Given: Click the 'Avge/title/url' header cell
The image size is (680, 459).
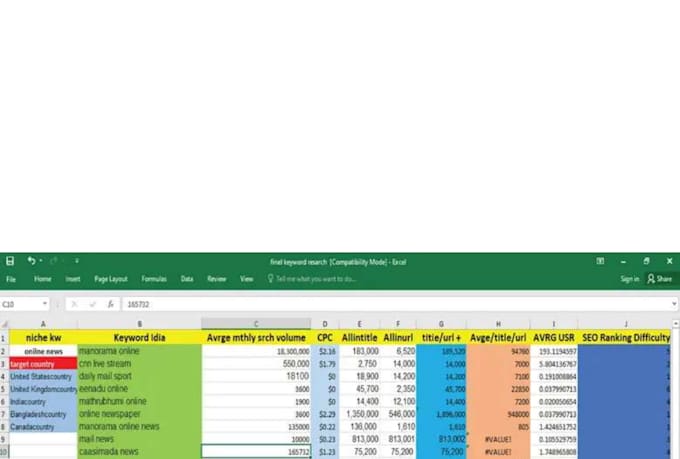Looking at the screenshot, I should [498, 338].
